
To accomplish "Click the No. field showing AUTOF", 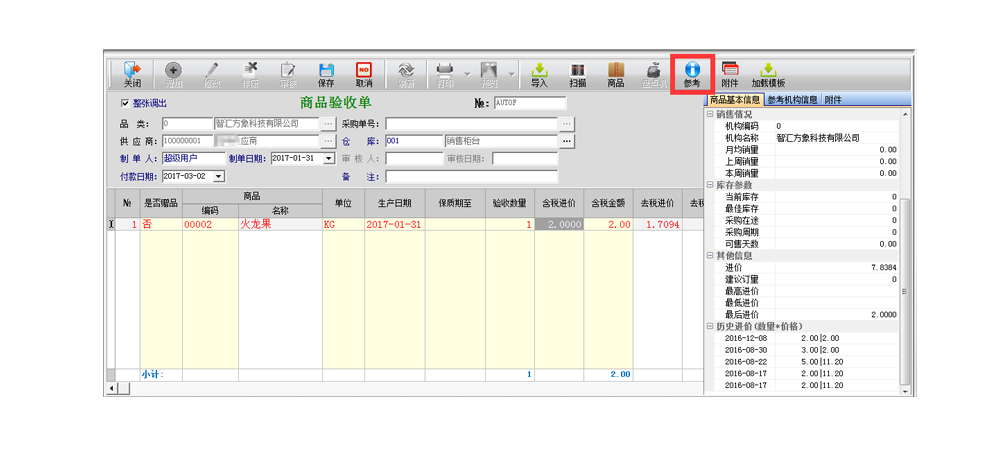I will pyautogui.click(x=529, y=103).
